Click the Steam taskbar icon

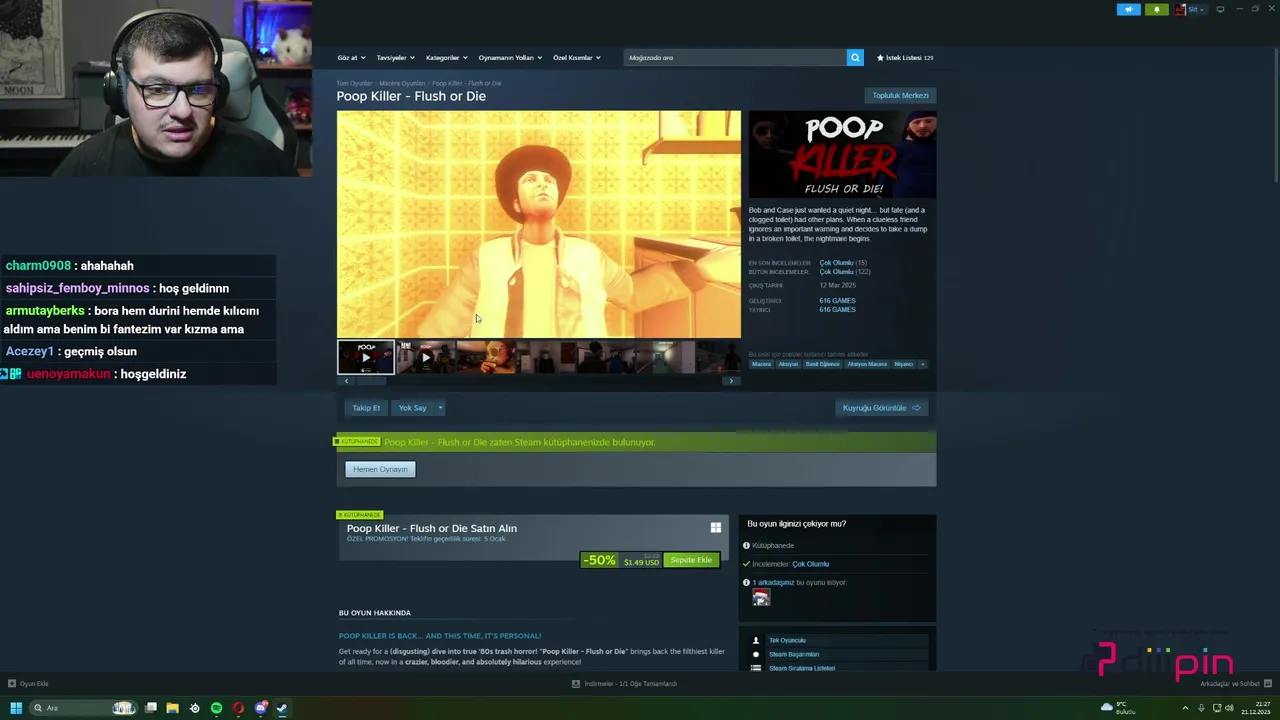point(282,708)
